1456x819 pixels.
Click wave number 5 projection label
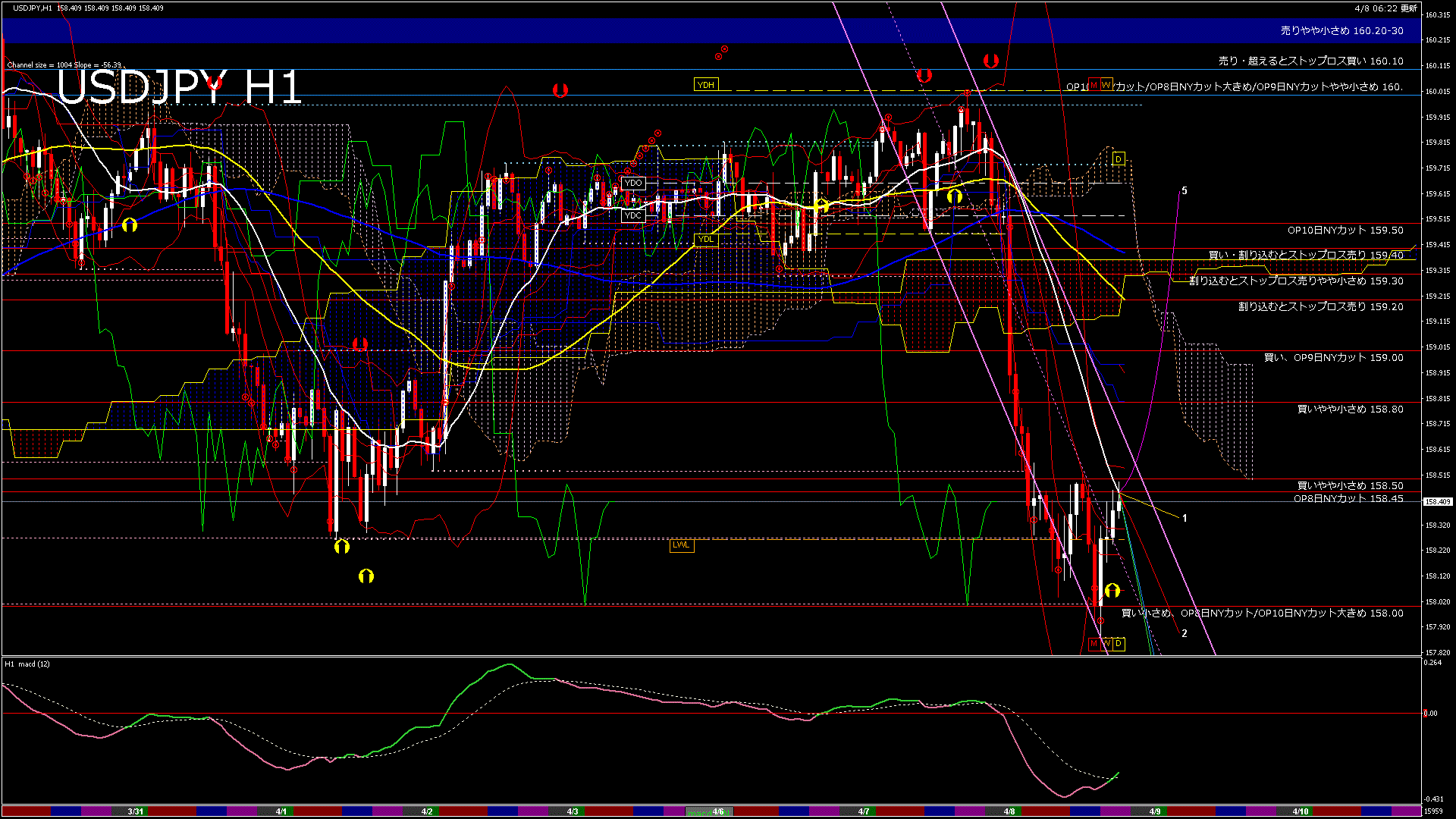click(1184, 191)
